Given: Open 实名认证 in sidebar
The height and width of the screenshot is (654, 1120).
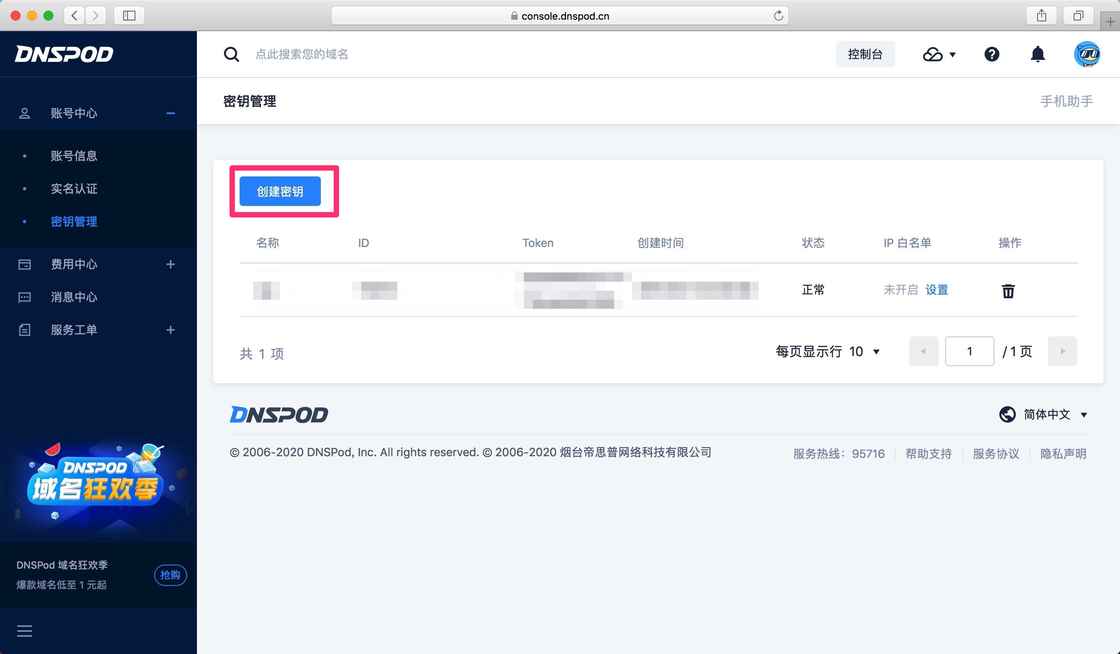Looking at the screenshot, I should point(74,188).
